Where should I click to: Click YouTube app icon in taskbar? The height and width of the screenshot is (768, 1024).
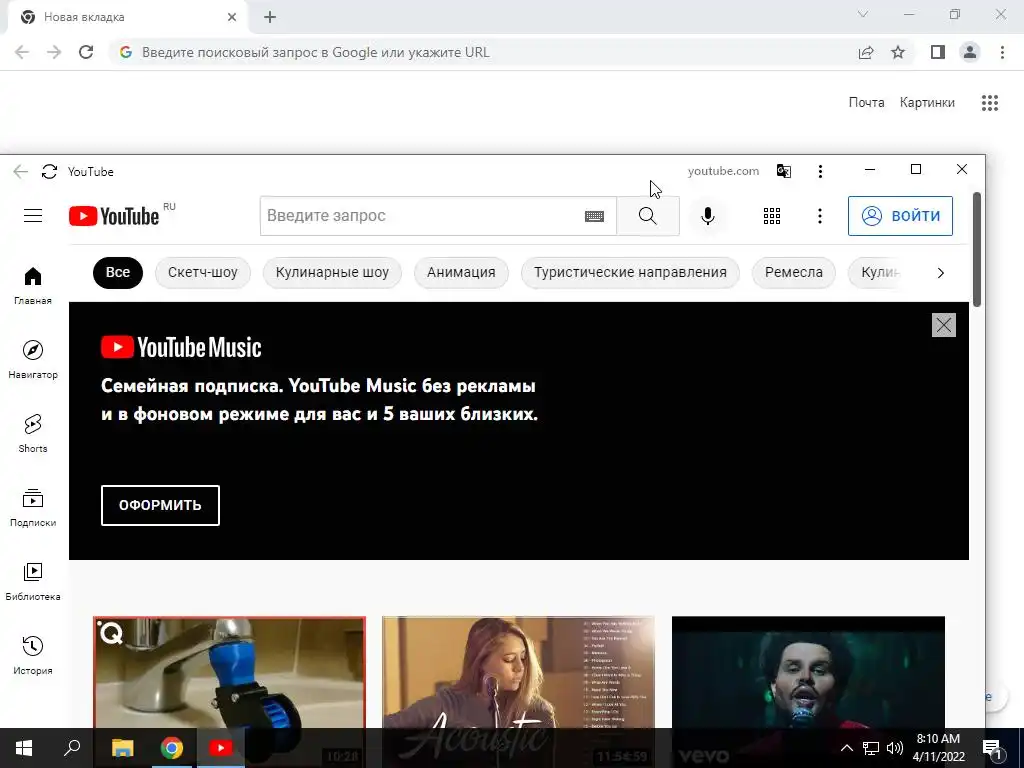tap(221, 748)
